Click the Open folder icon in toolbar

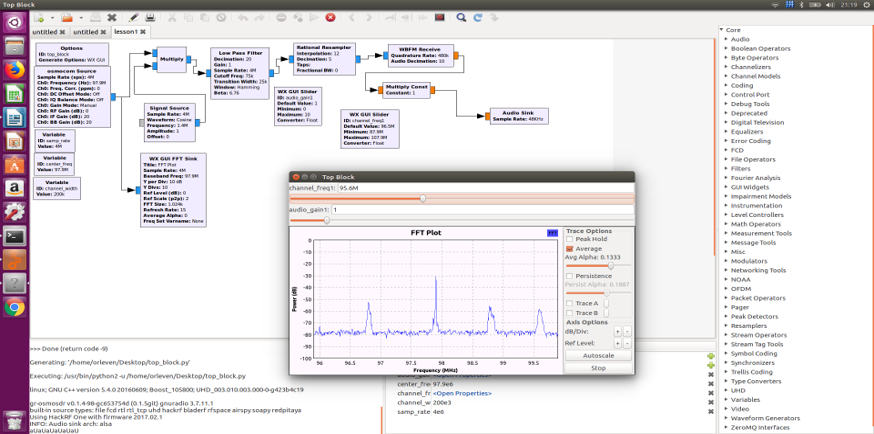click(66, 17)
